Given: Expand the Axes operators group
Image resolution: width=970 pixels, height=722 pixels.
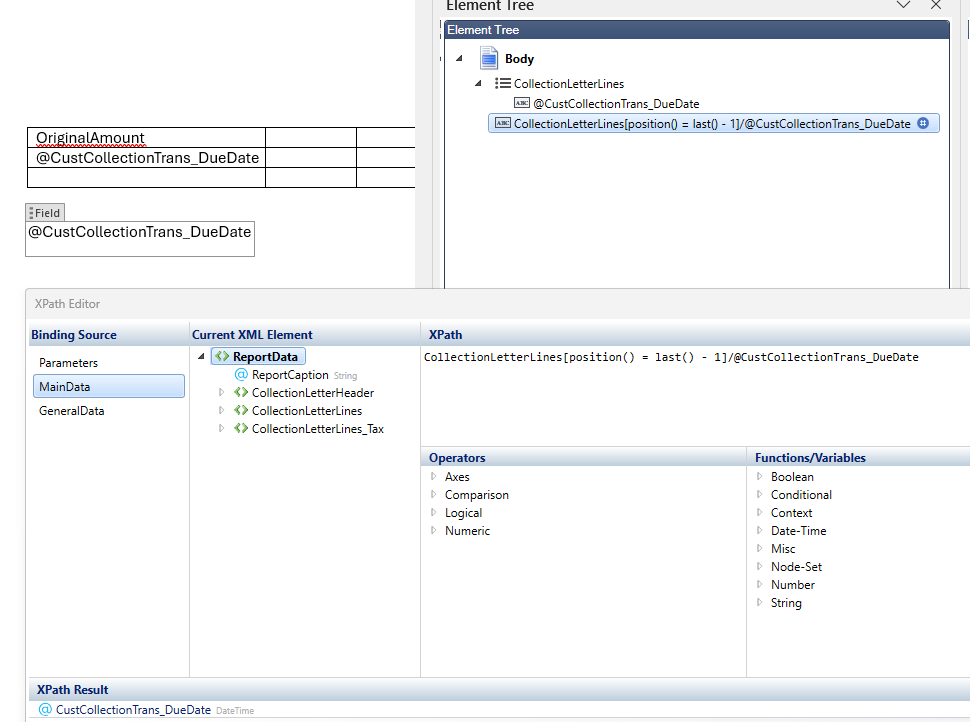Looking at the screenshot, I should pos(434,477).
